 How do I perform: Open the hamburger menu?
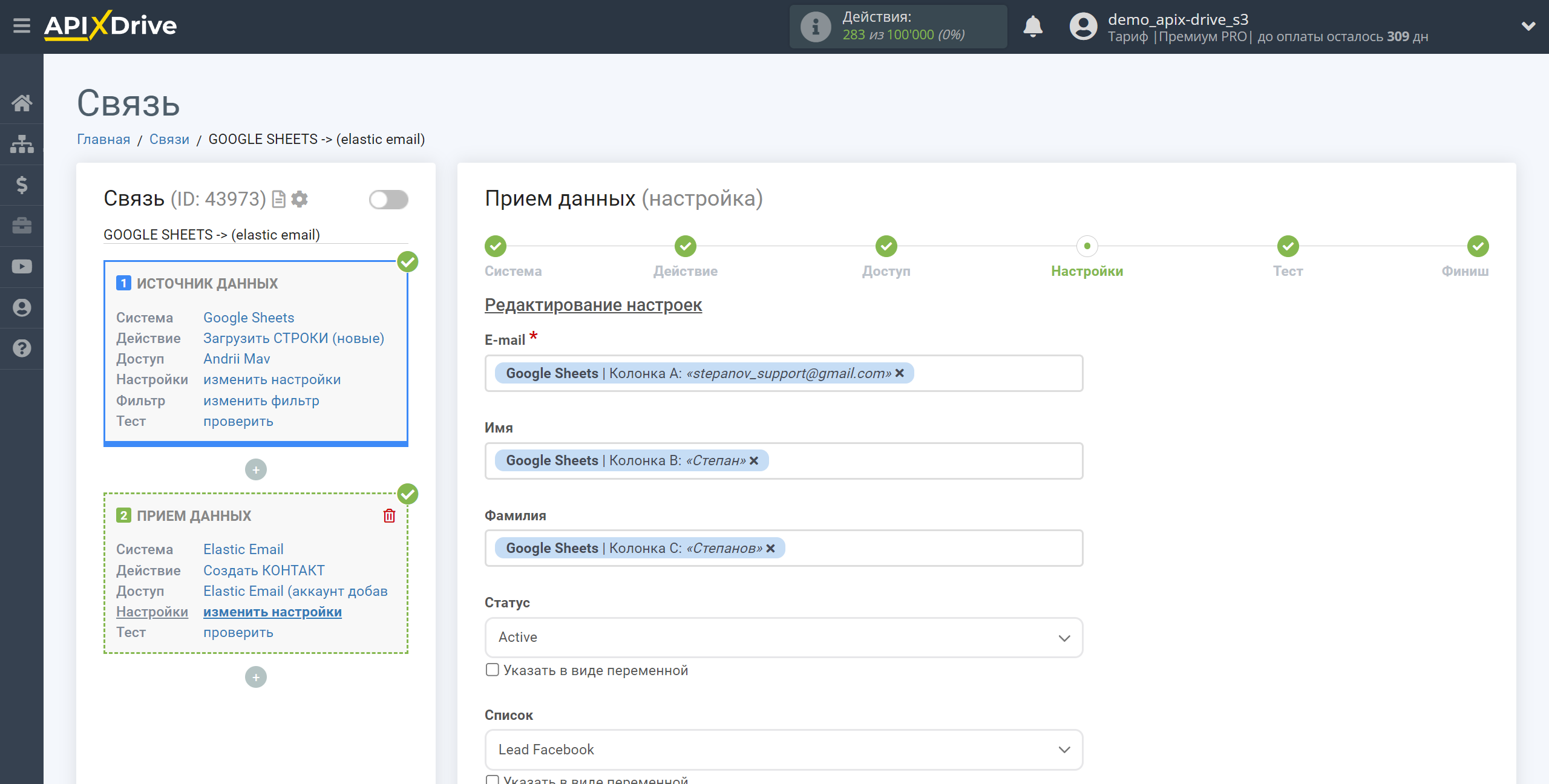coord(22,26)
